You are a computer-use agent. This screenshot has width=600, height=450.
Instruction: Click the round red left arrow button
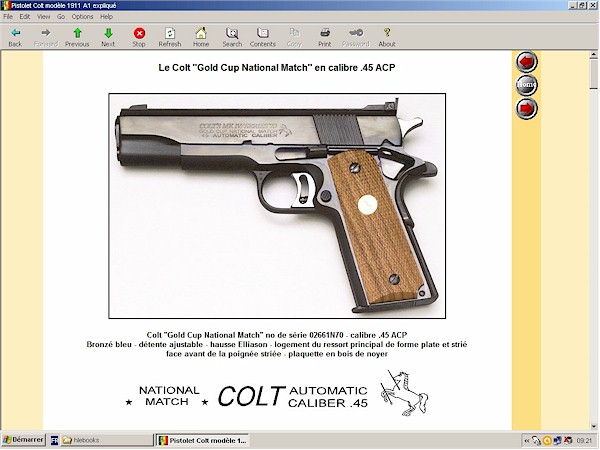(527, 62)
